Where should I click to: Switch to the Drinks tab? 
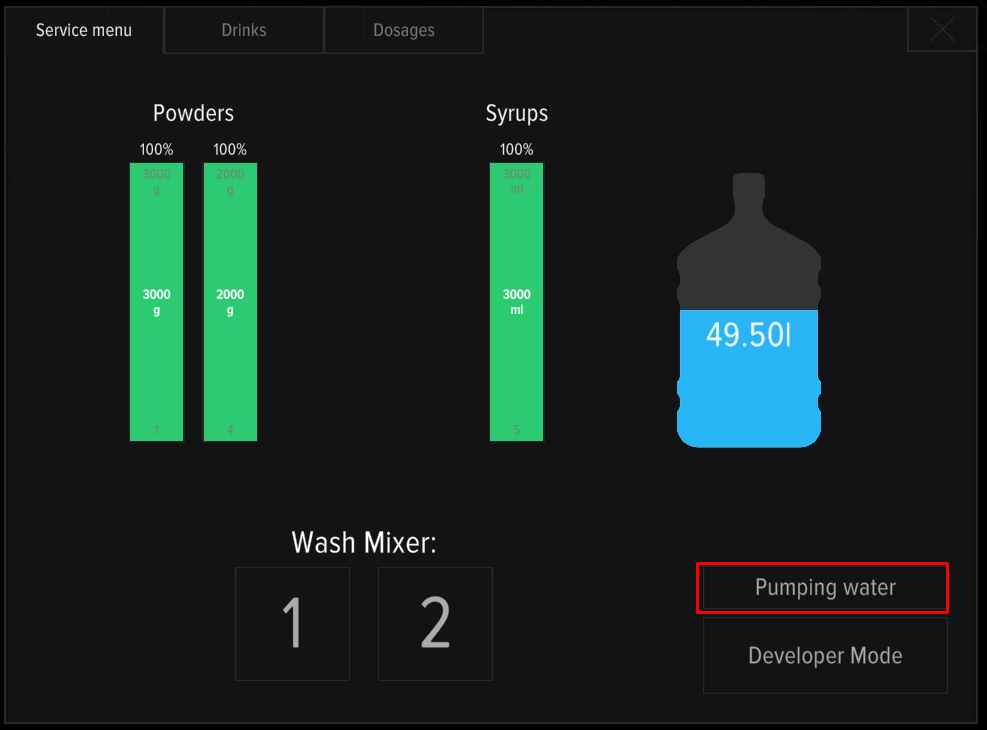click(244, 30)
